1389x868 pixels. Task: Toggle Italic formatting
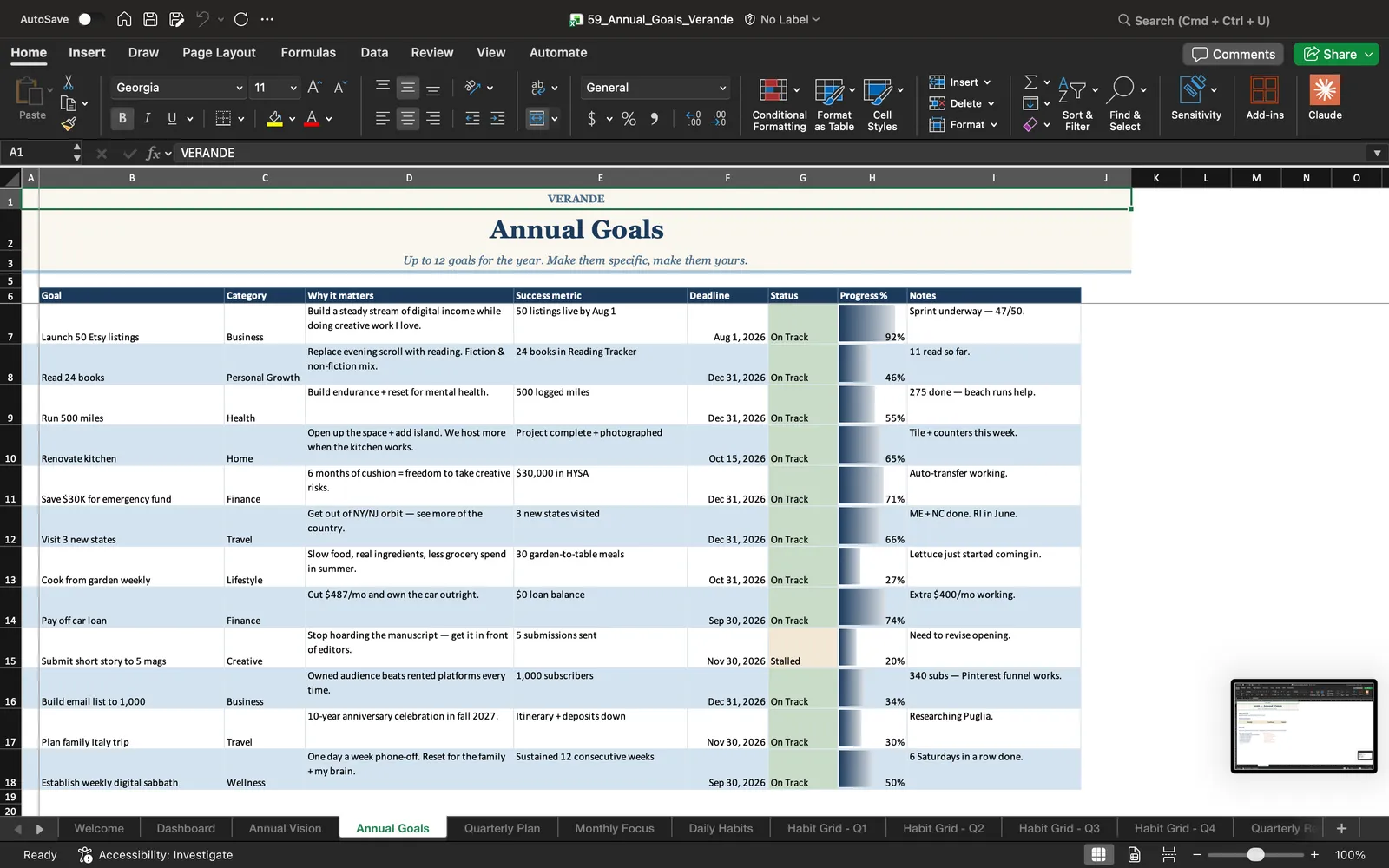[147, 118]
